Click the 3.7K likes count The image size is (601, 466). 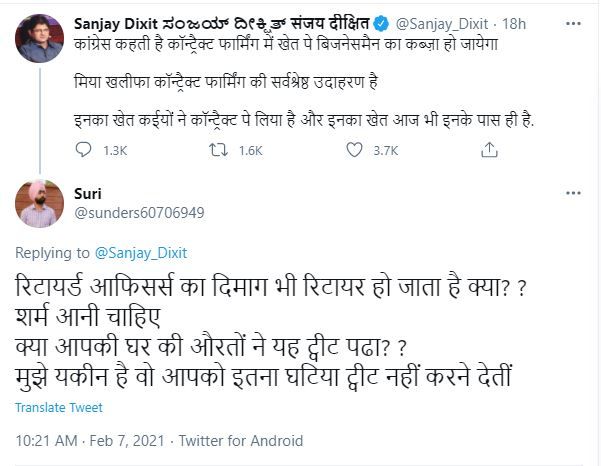click(385, 150)
